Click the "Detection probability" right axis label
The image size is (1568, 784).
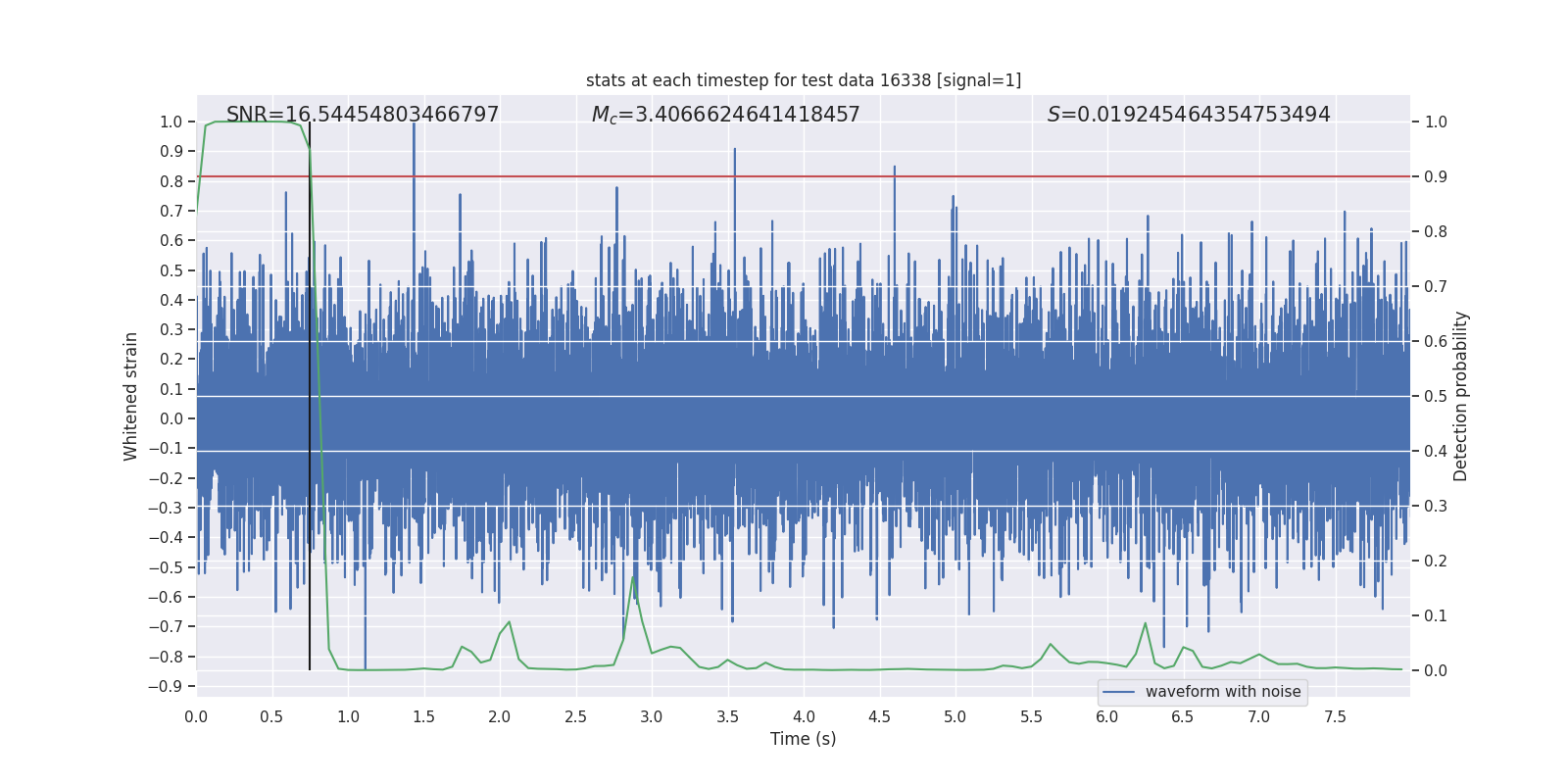(x=1460, y=396)
